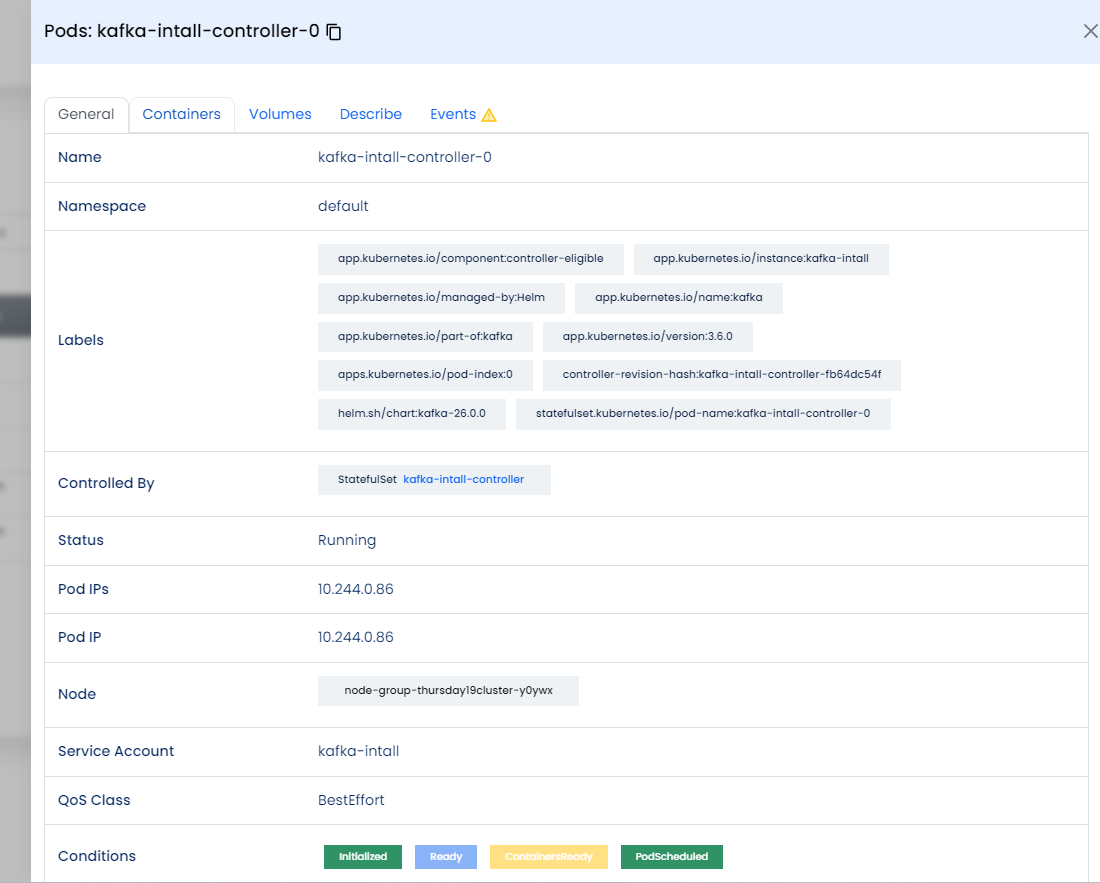The height and width of the screenshot is (883, 1100).
Task: Select the General tab
Action: pos(86,114)
